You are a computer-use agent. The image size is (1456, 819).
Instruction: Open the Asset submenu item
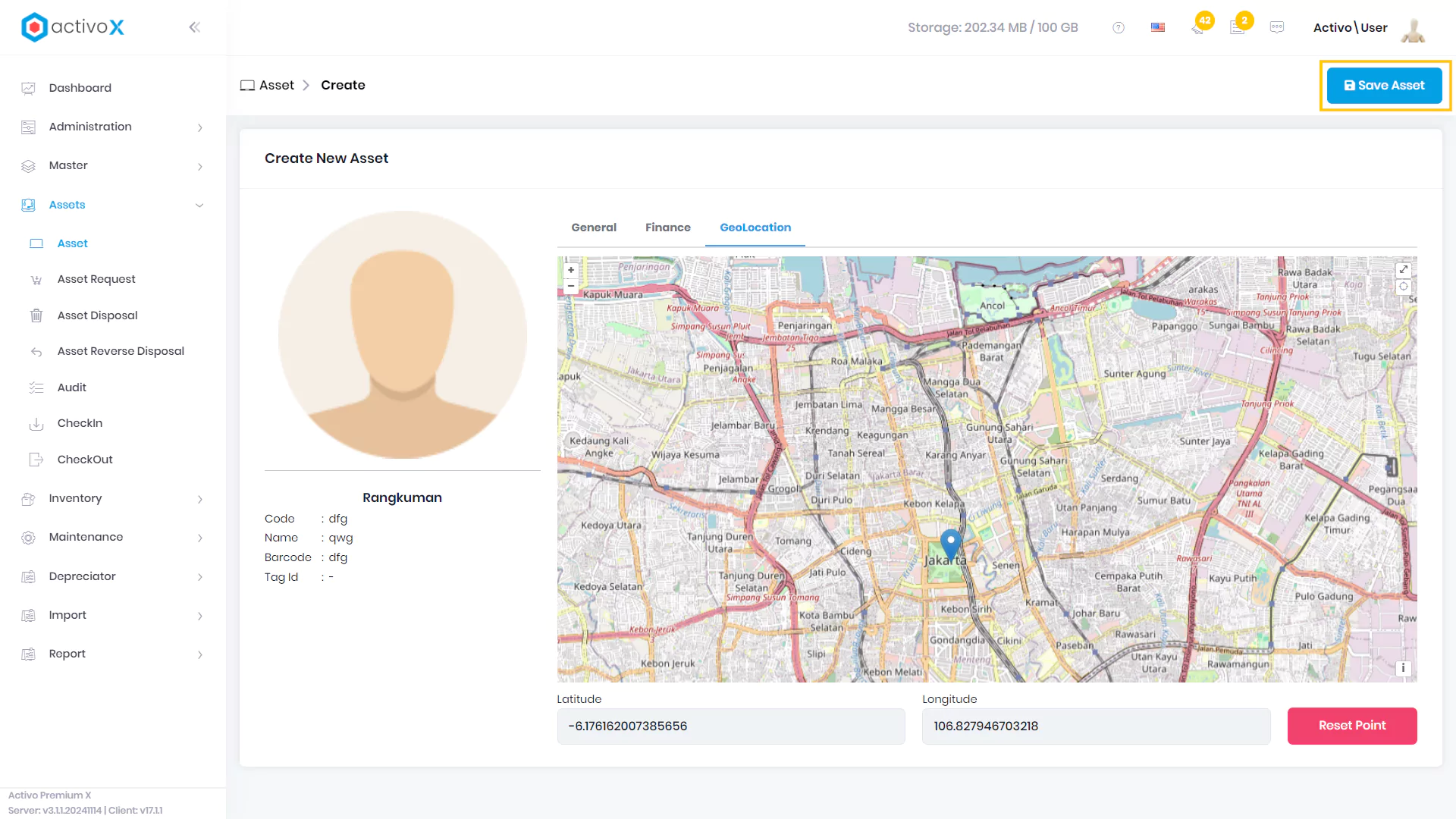coord(73,243)
